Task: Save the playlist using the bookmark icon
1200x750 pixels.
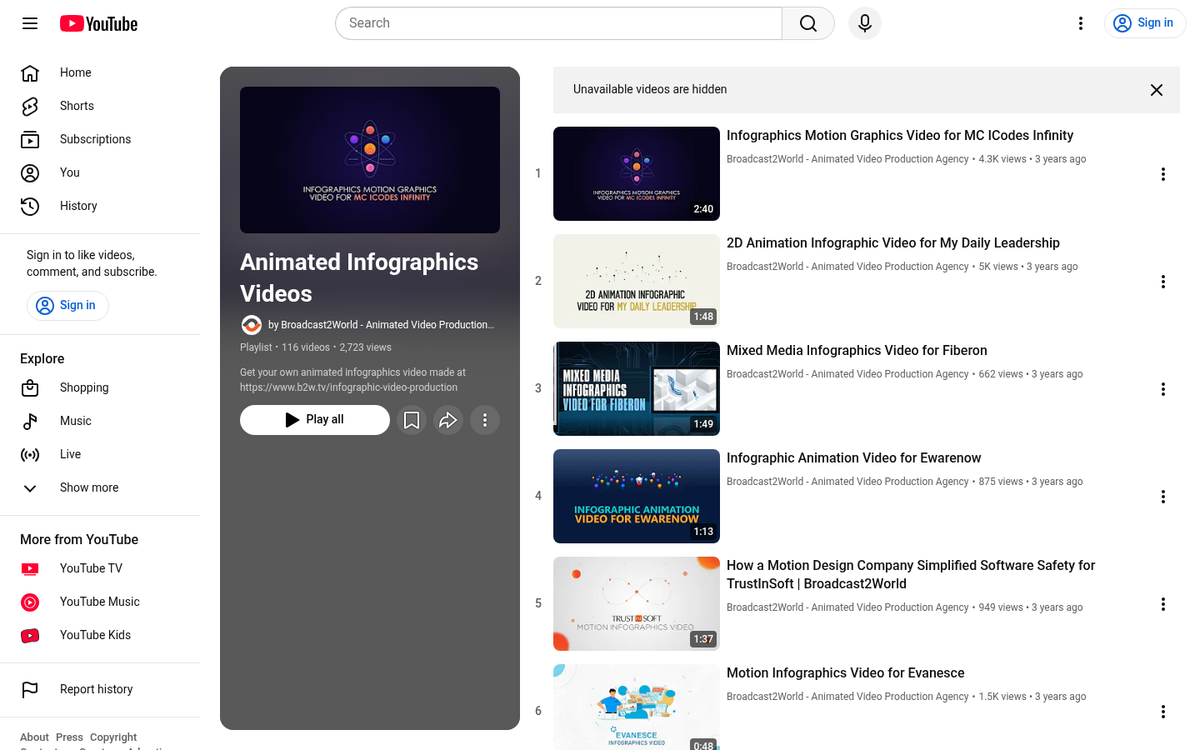Action: click(411, 420)
